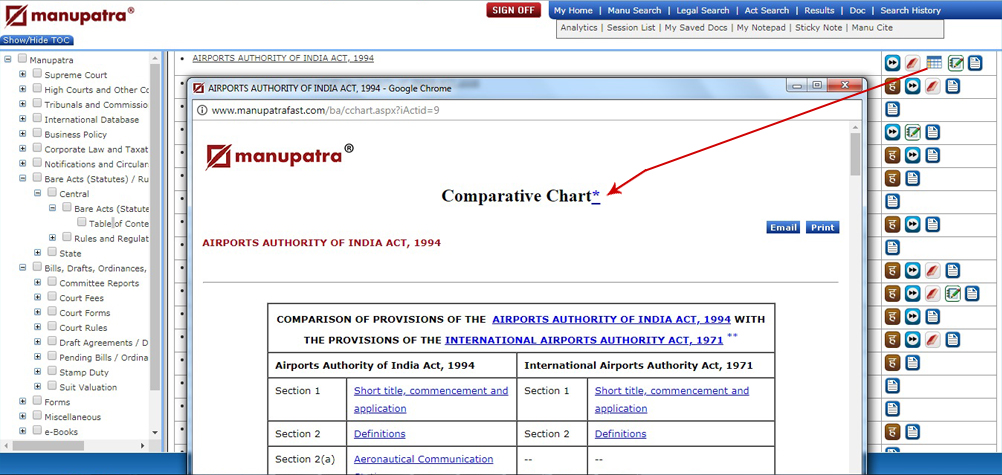Image resolution: width=1002 pixels, height=475 pixels.
Task: Tick the e-Books checkbox
Action: click(37, 431)
